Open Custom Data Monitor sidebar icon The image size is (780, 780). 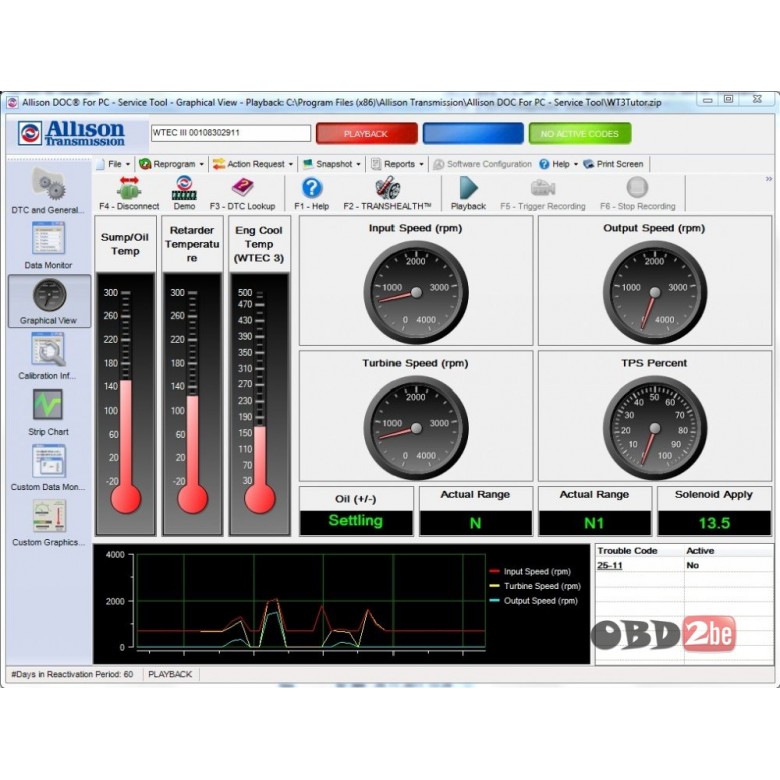48,461
